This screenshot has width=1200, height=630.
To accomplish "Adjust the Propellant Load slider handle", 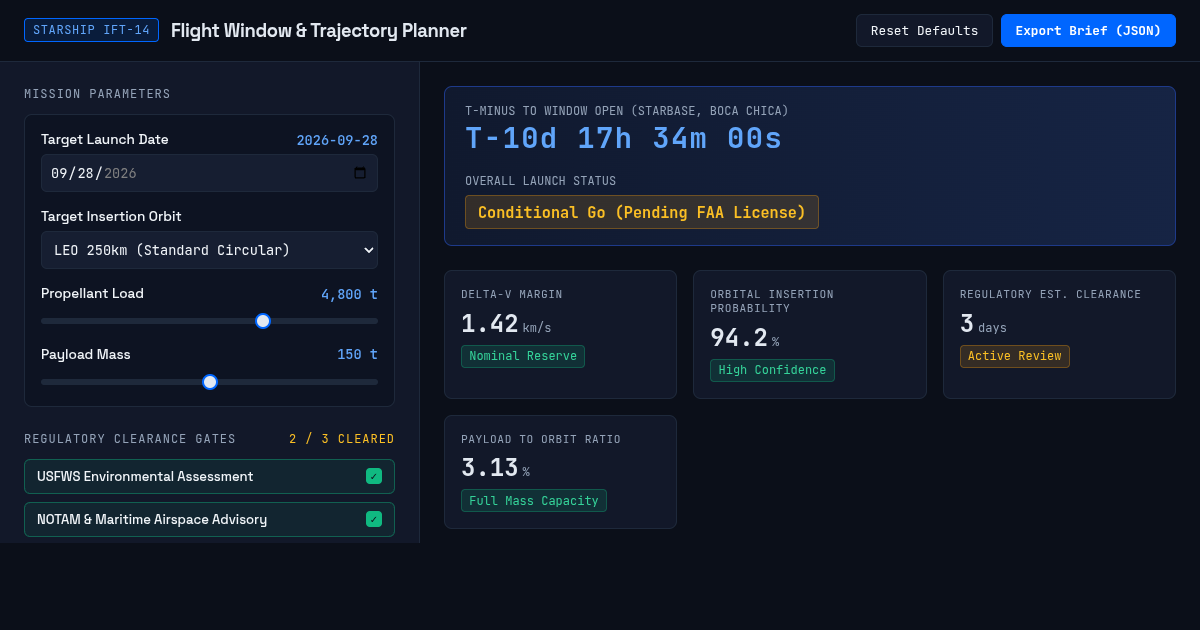I will click(263, 321).
